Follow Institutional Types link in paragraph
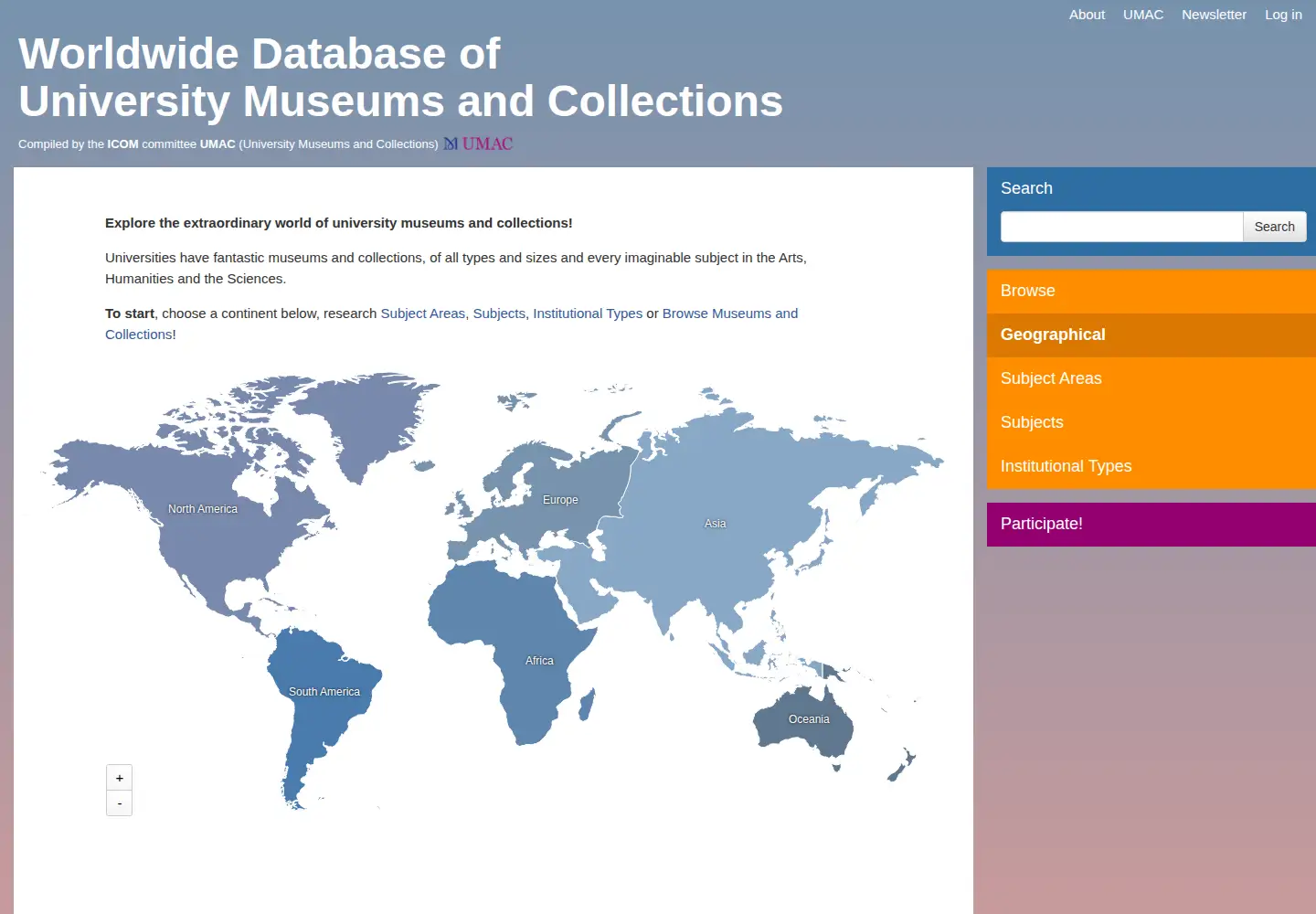 pos(588,314)
